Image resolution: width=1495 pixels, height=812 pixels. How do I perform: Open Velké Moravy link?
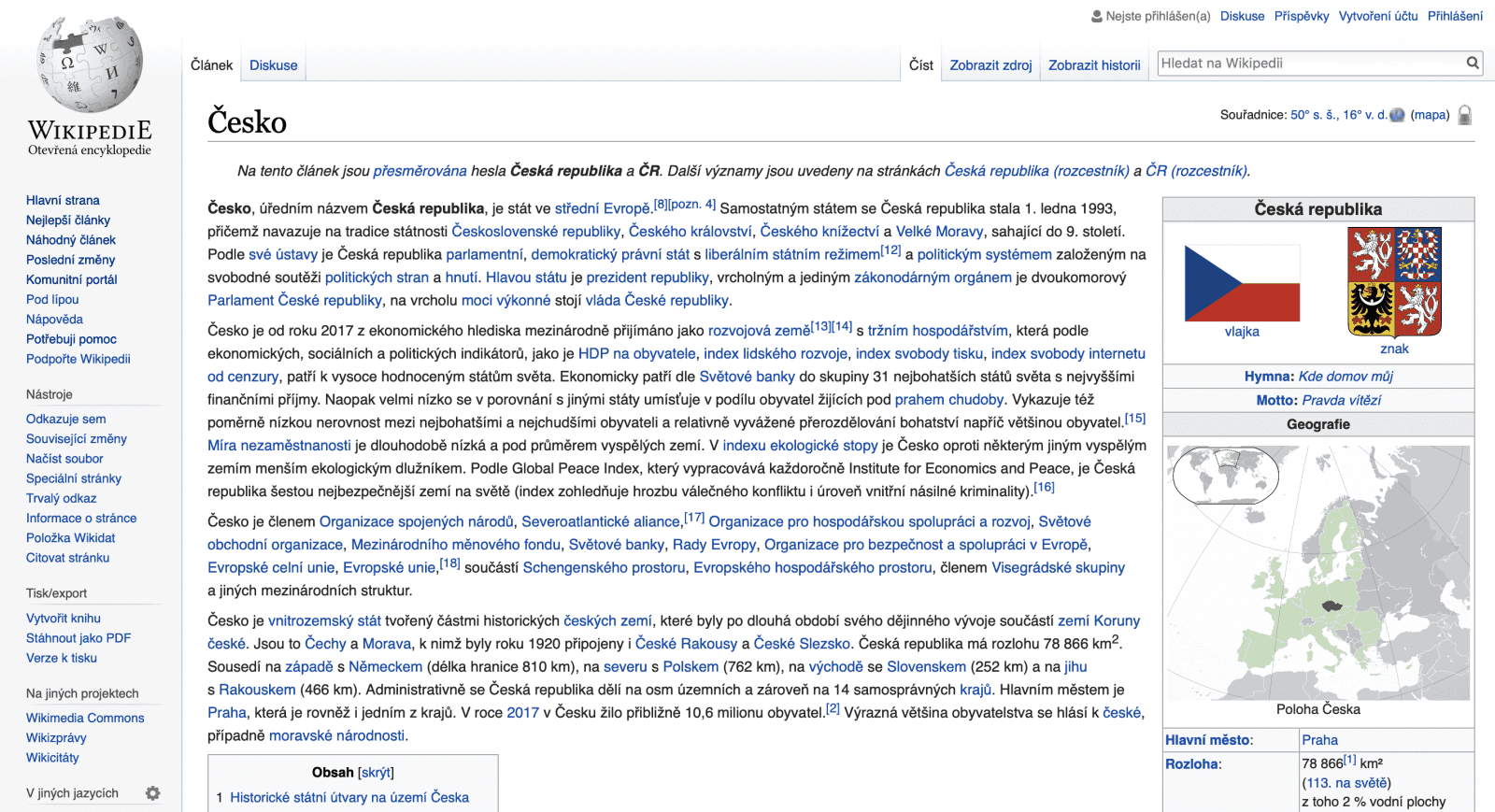pyautogui.click(x=940, y=232)
